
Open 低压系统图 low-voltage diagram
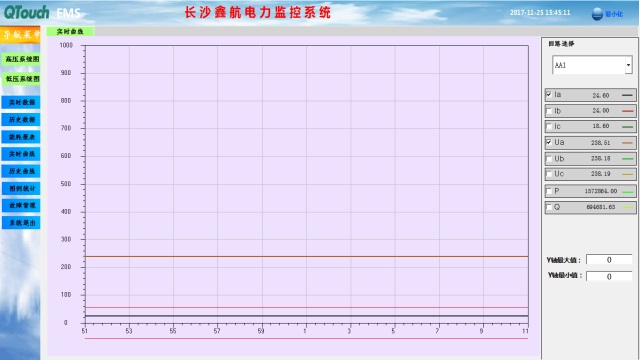click(x=21, y=78)
